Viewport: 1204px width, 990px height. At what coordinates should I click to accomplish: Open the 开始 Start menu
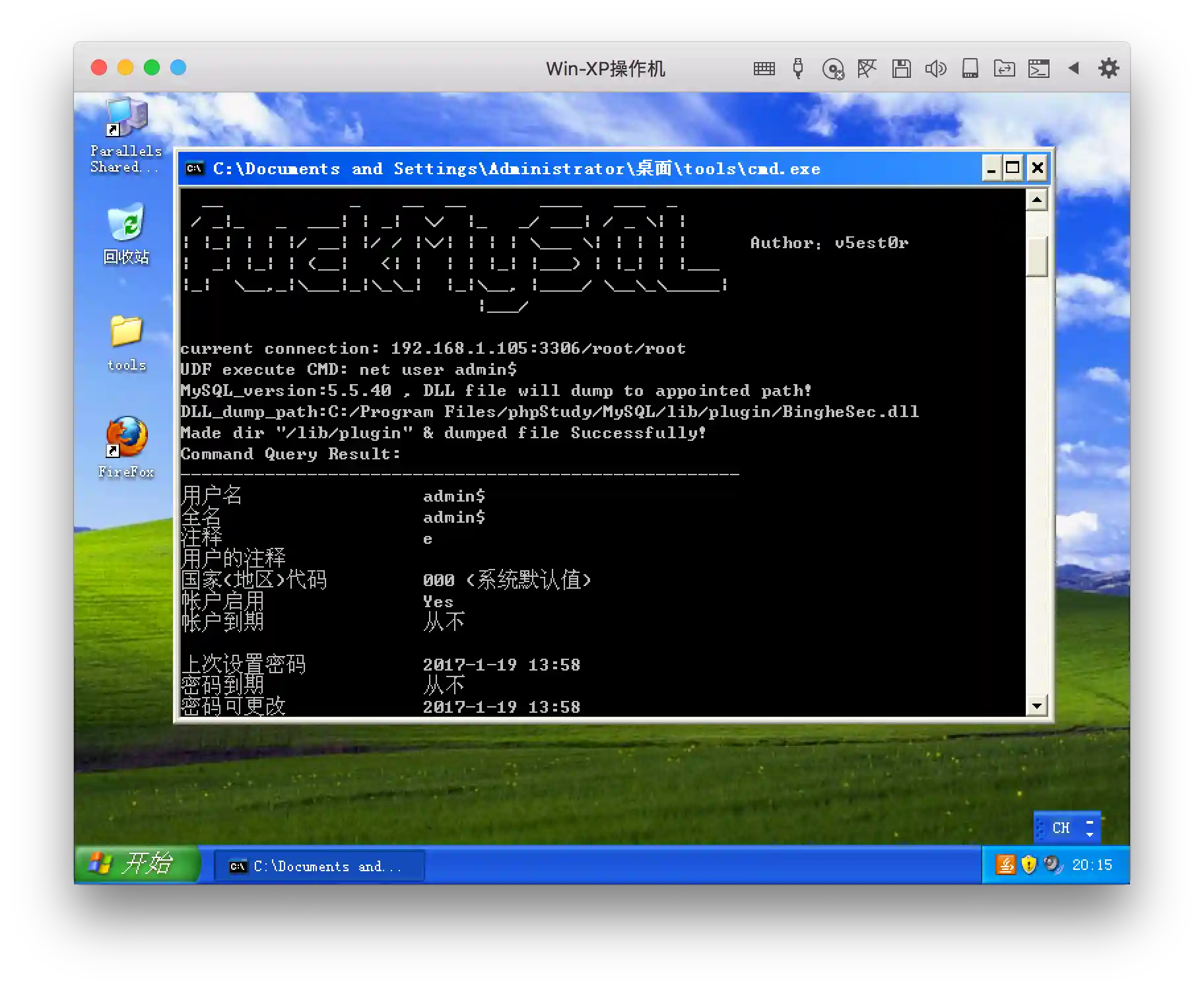point(137,864)
